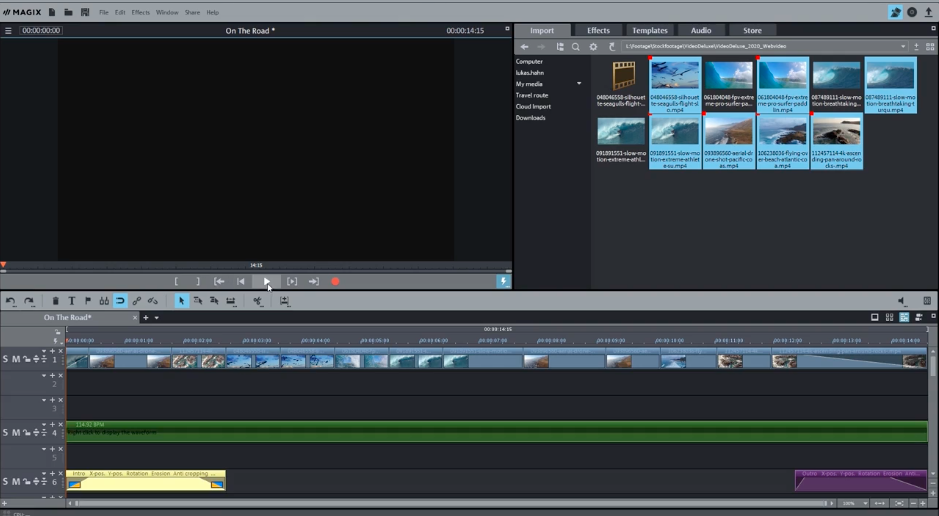Start playback with the Play button
Screen dimensions: 939x516
pyautogui.click(x=266, y=282)
